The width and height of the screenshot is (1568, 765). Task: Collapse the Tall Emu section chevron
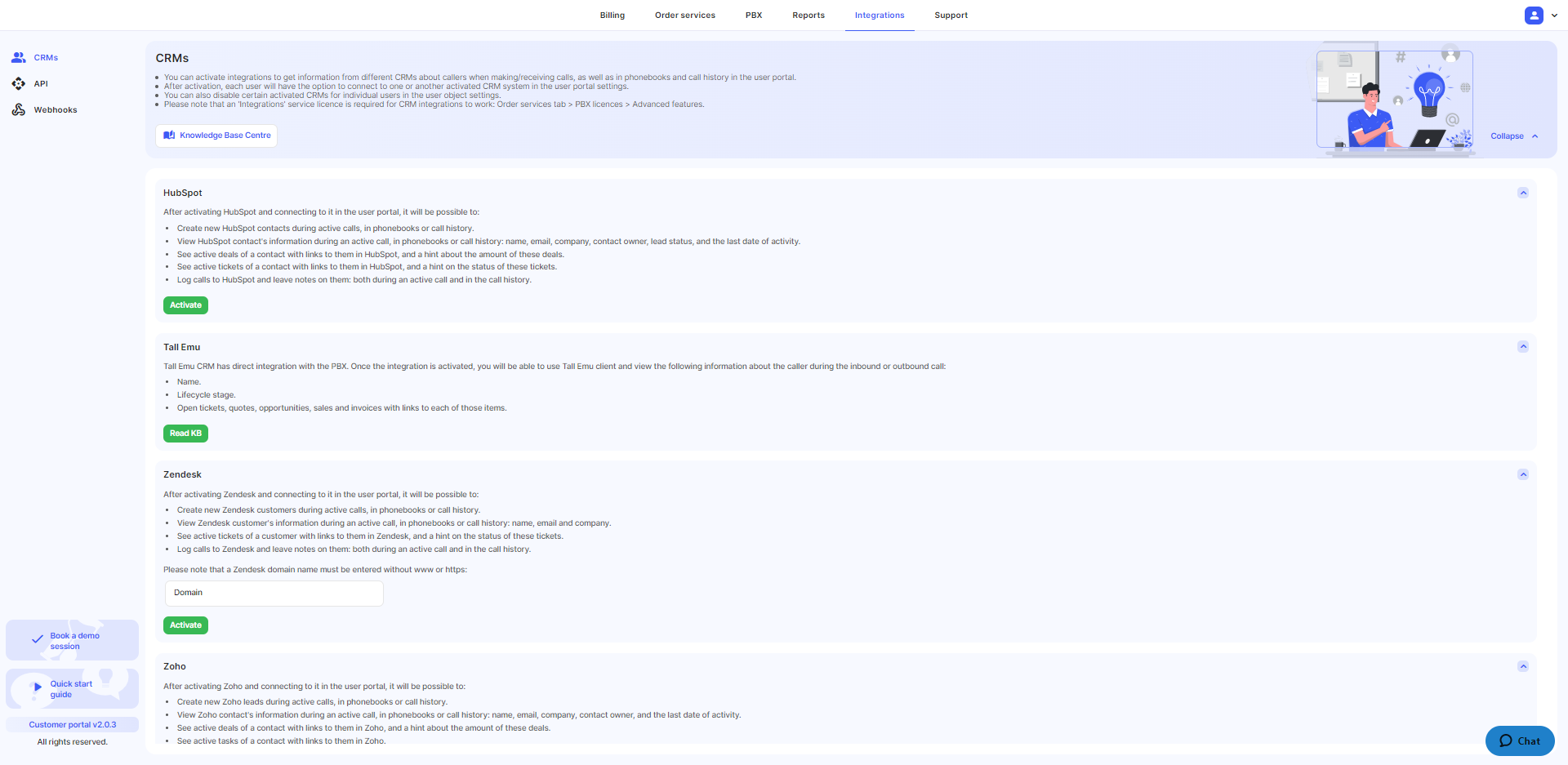click(1523, 347)
